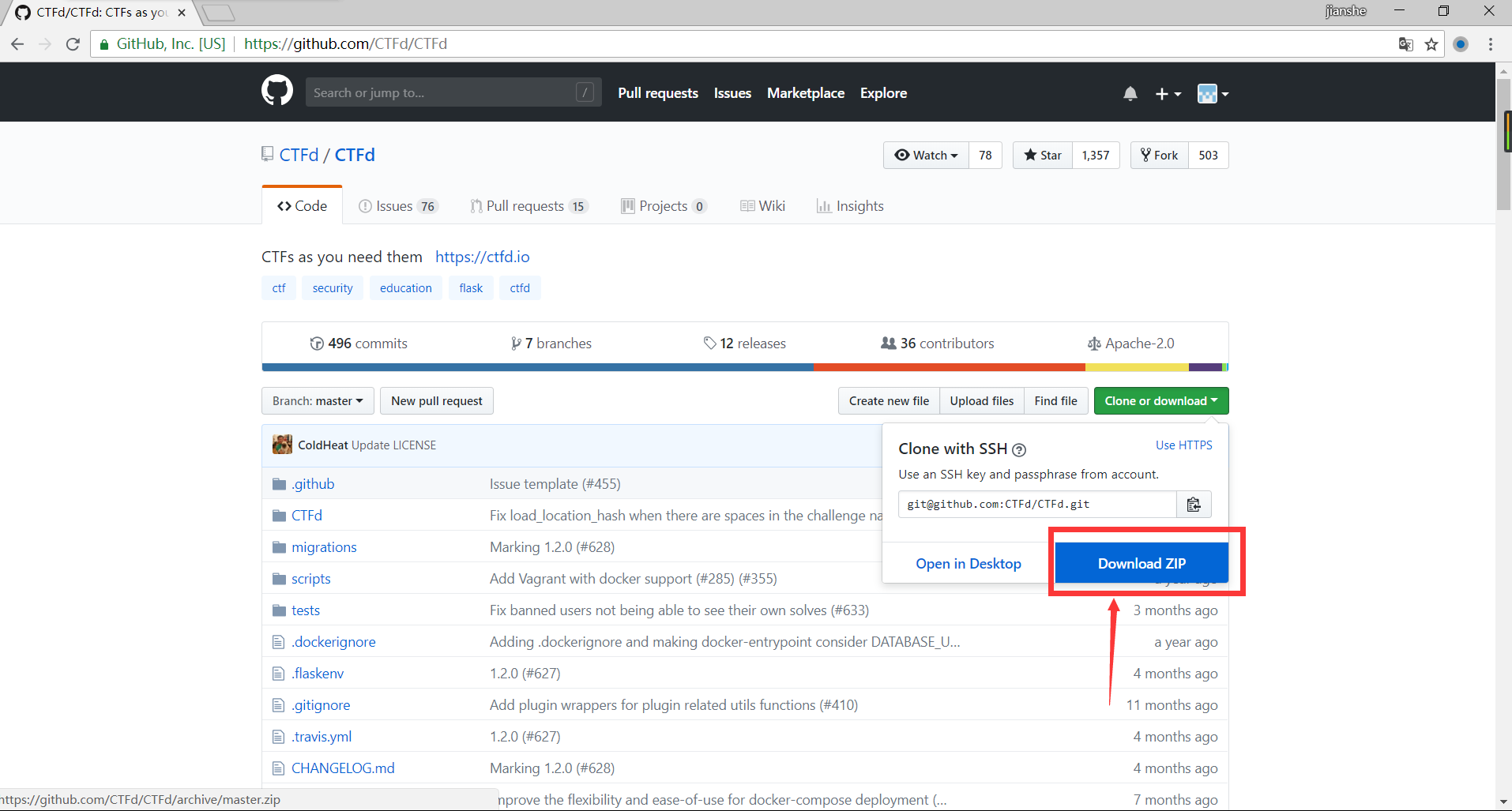
Task: Open the tests folder
Action: [305, 610]
